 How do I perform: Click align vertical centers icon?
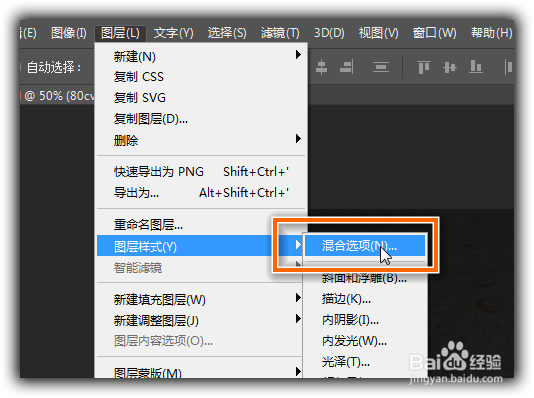tap(321, 67)
